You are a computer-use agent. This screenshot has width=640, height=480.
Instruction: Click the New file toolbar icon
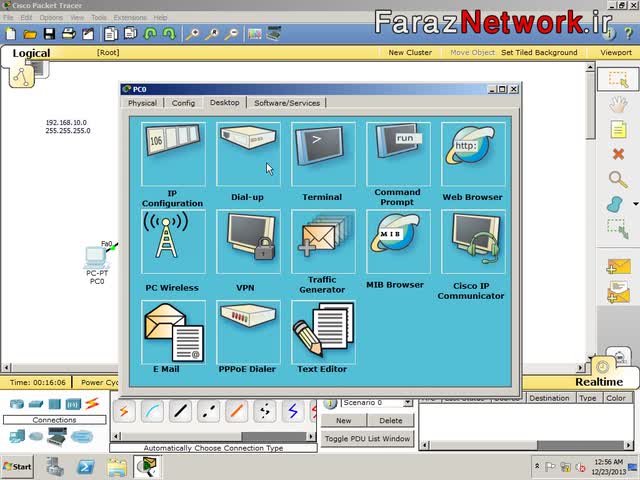point(11,34)
